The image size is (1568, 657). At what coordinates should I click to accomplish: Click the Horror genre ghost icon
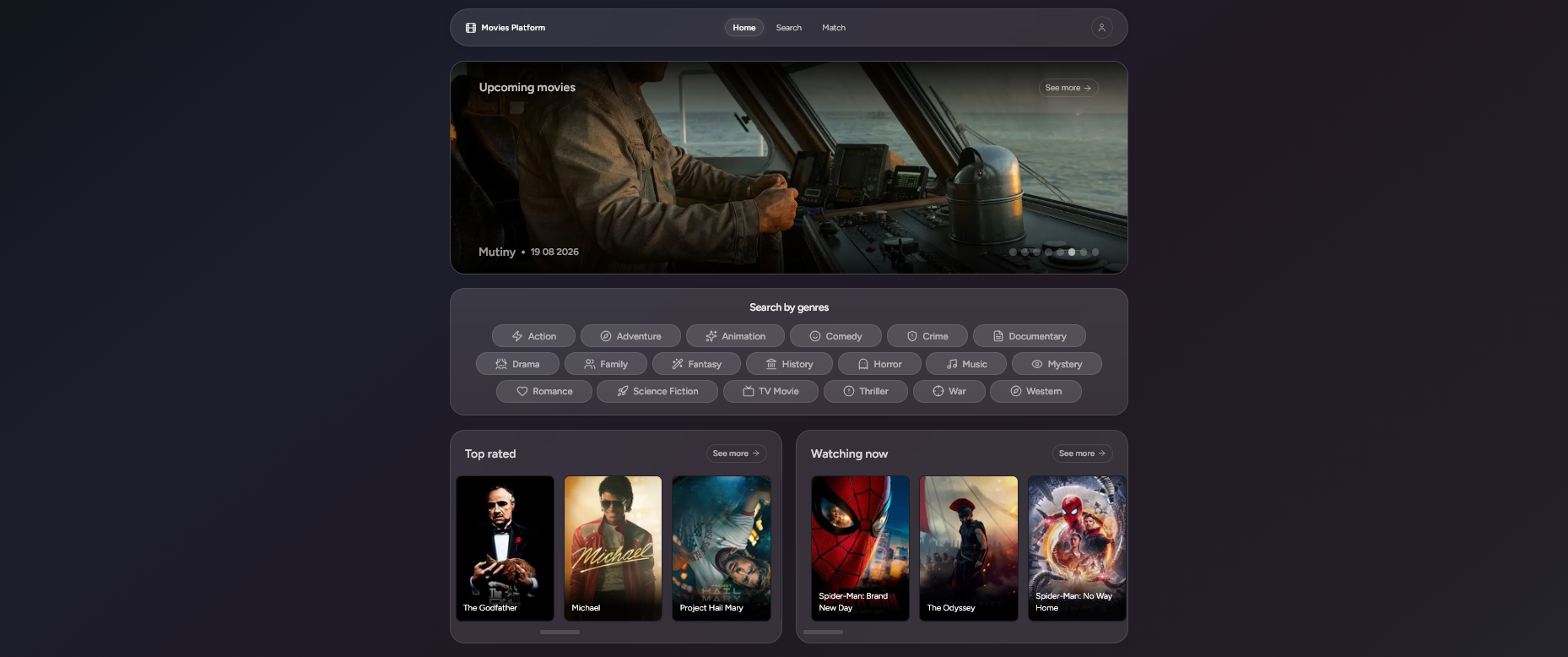[863, 364]
